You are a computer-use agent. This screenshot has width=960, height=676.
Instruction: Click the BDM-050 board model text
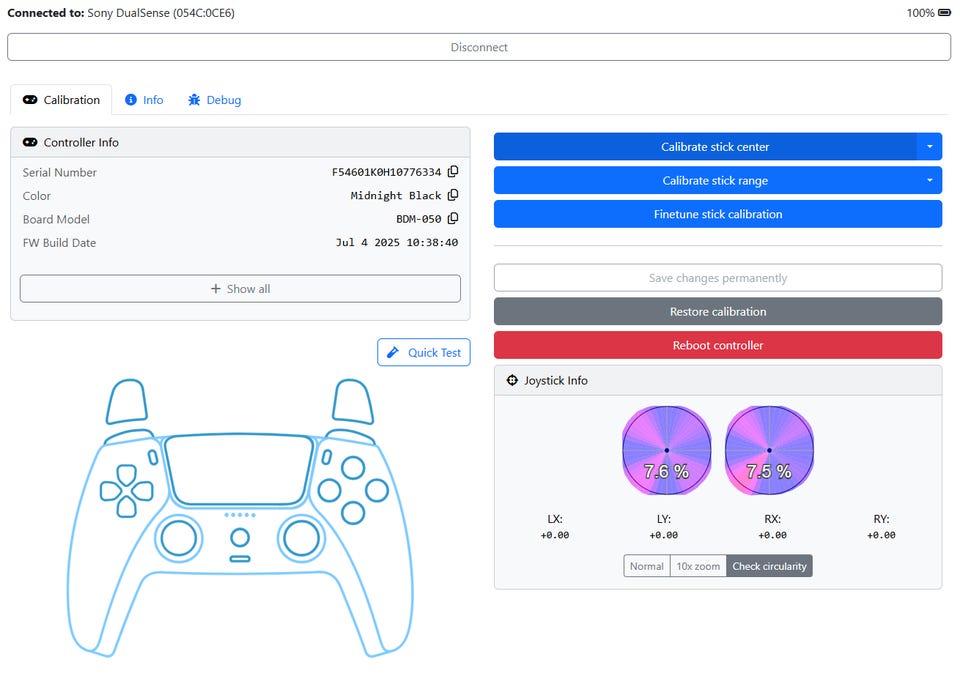pos(419,219)
